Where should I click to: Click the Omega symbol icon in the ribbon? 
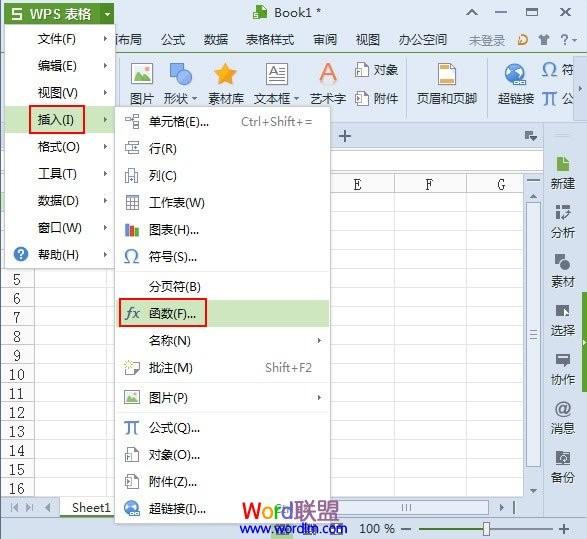(x=549, y=70)
